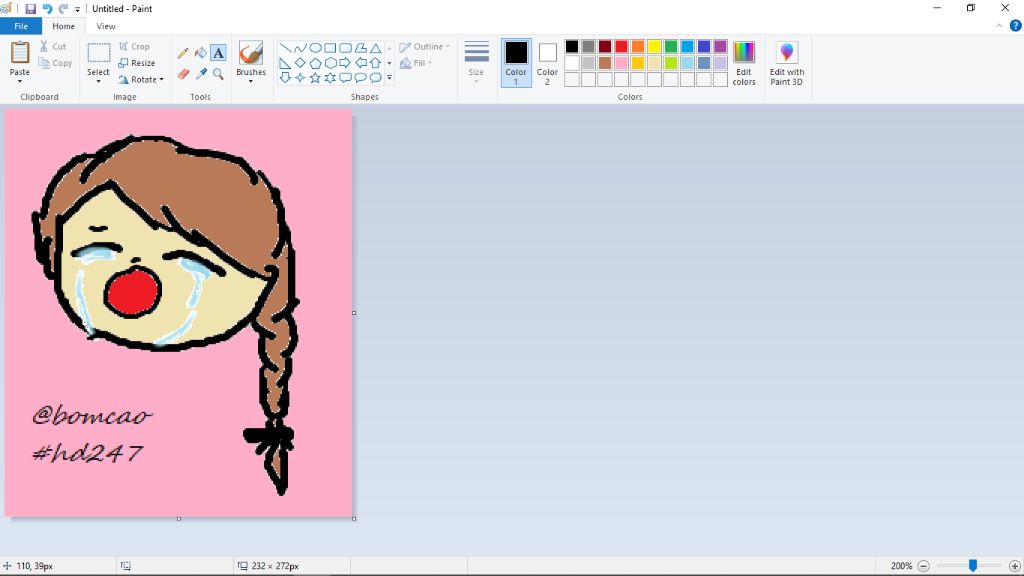Open the shape Fill dropdown
The width and height of the screenshot is (1024, 576).
click(x=416, y=63)
